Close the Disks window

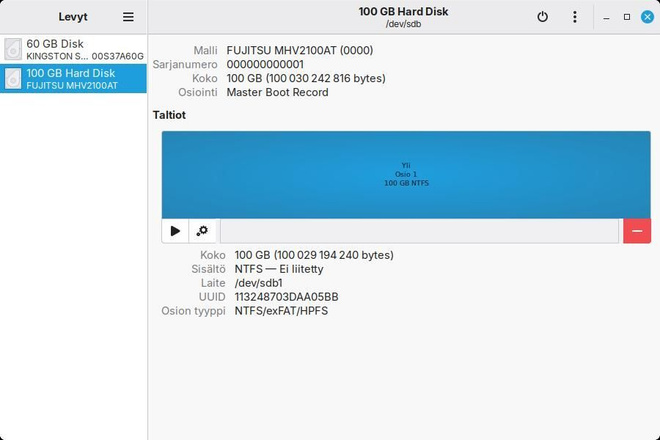point(647,17)
